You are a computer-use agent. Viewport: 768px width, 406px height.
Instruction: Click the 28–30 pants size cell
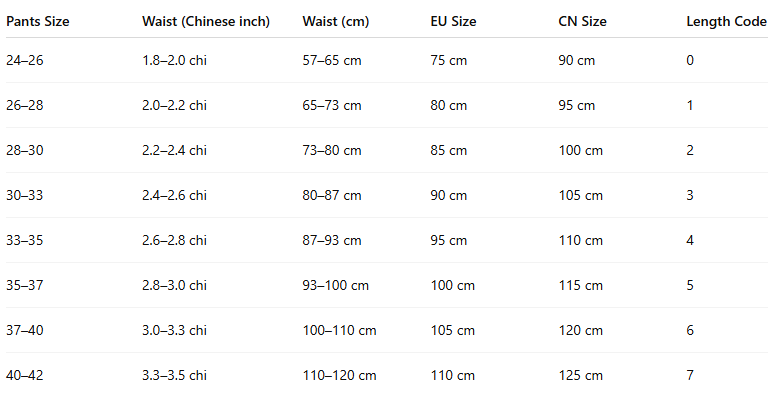tap(25, 150)
